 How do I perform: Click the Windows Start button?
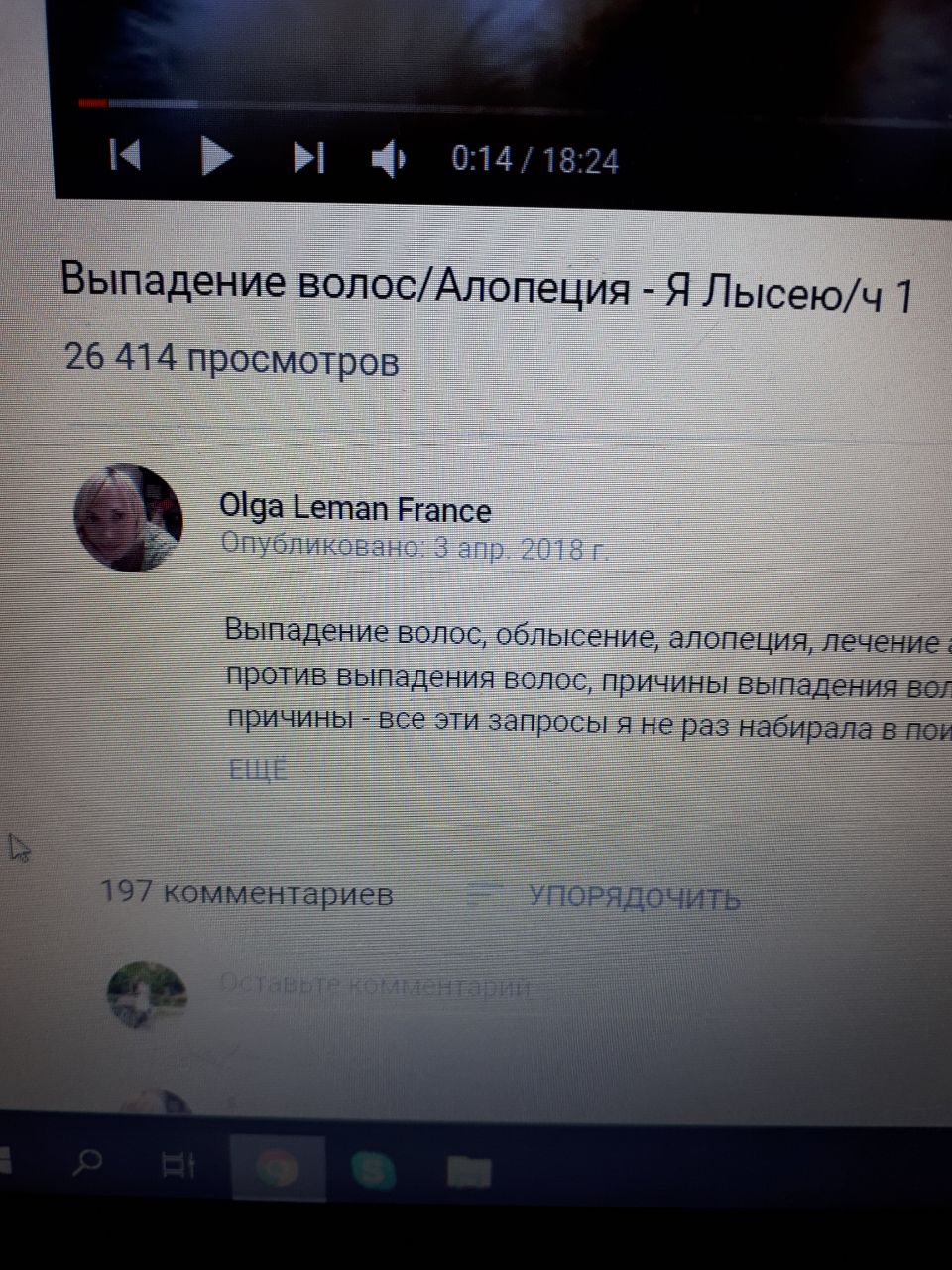(5, 1159)
